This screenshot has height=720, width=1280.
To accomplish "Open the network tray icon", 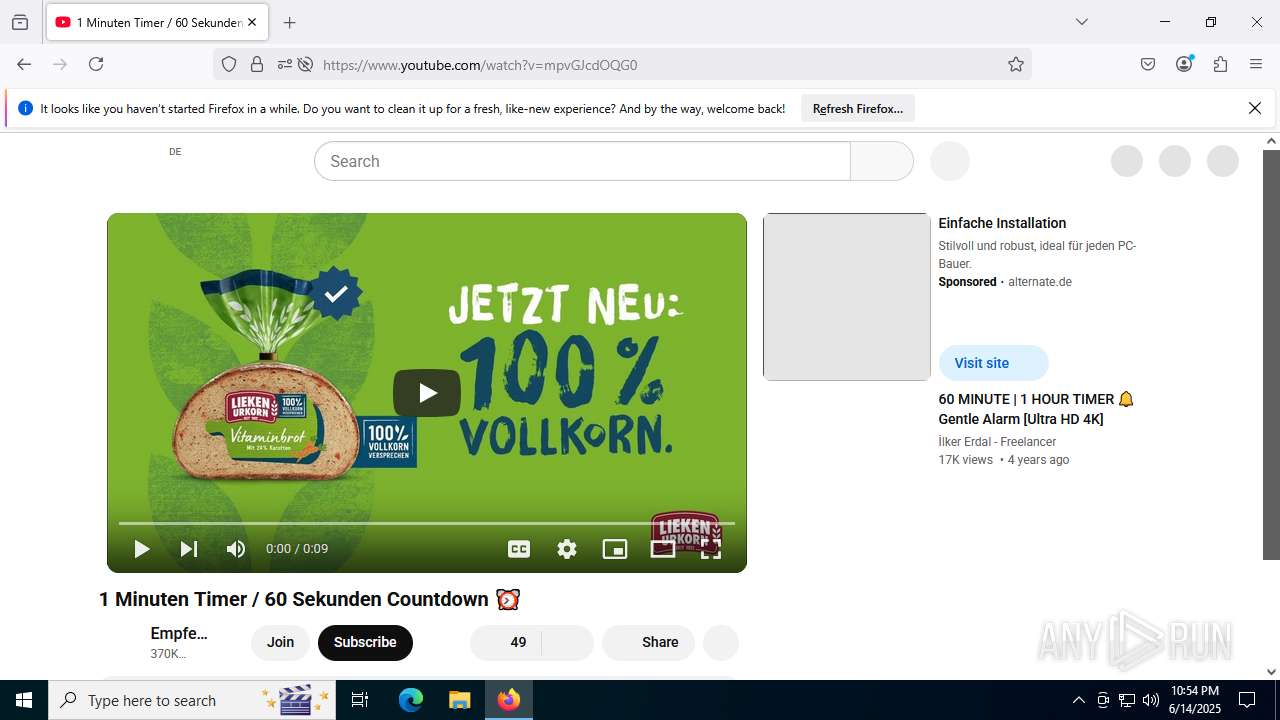I will coord(1127,700).
